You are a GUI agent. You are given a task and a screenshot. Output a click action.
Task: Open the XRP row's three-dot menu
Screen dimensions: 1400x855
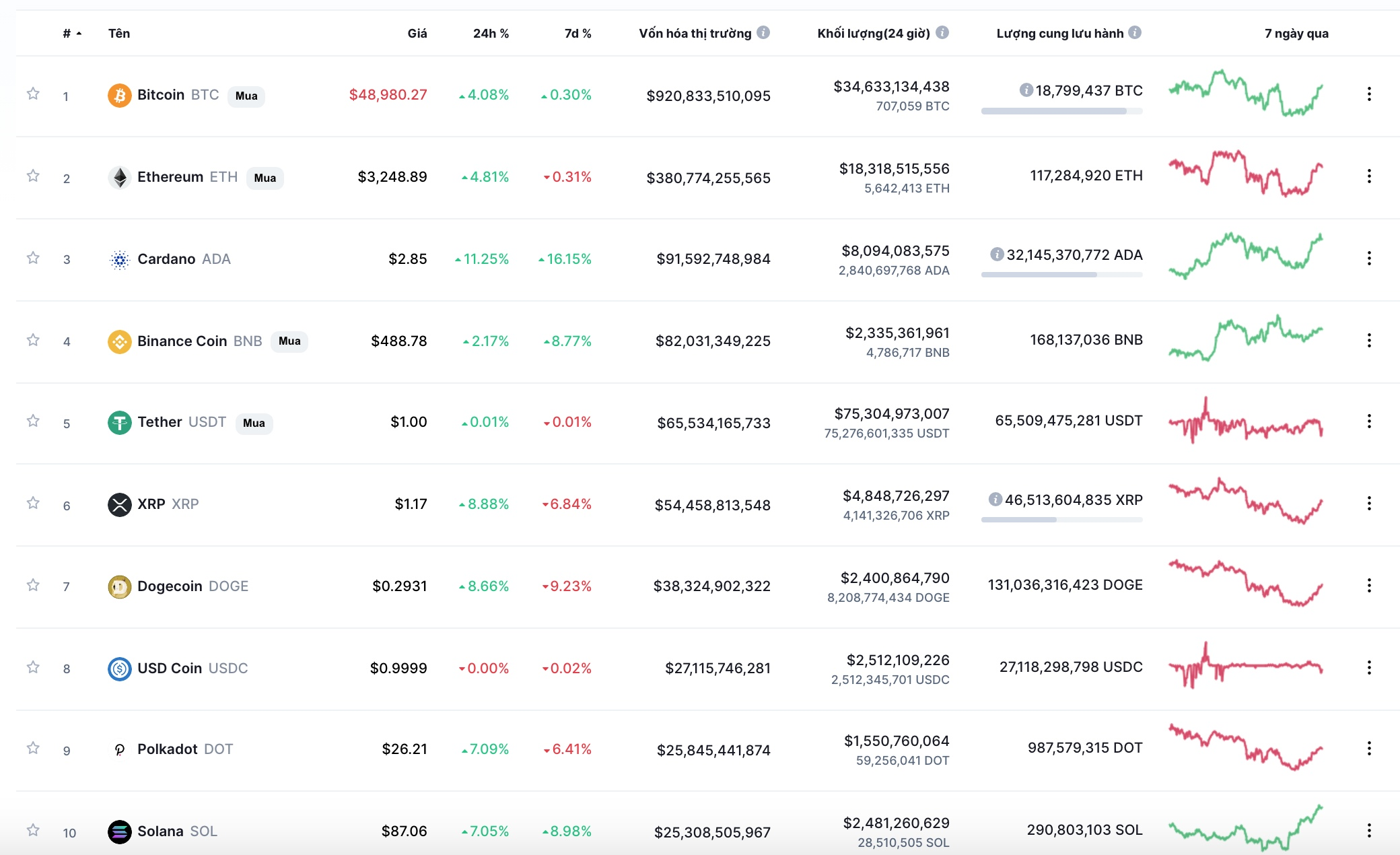coord(1369,504)
